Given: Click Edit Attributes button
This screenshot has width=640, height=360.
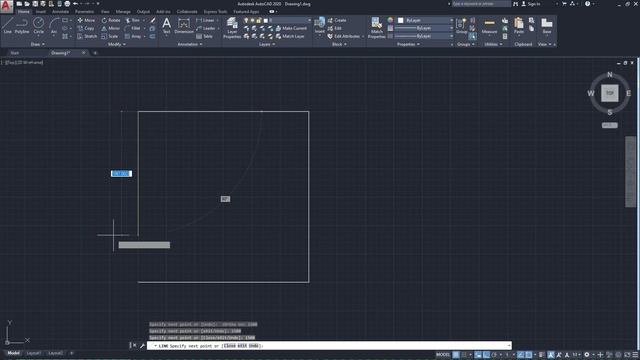Looking at the screenshot, I should (344, 36).
